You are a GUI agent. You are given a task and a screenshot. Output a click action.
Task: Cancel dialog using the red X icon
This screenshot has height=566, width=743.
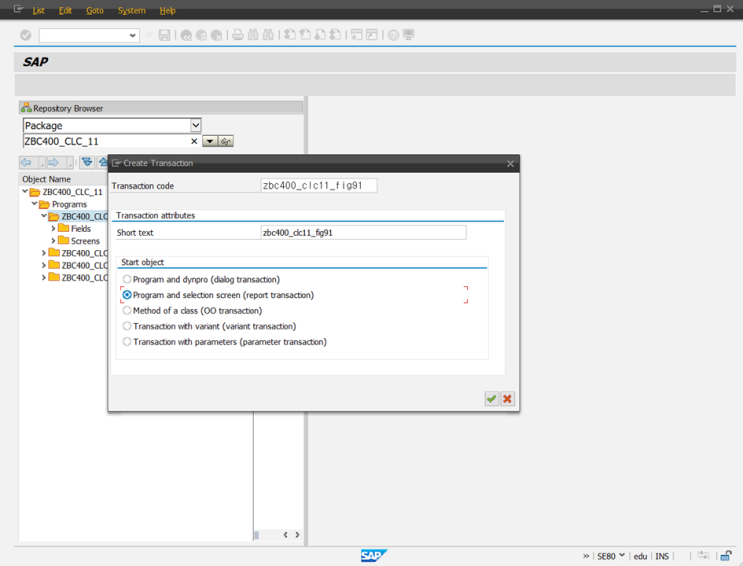pos(507,399)
